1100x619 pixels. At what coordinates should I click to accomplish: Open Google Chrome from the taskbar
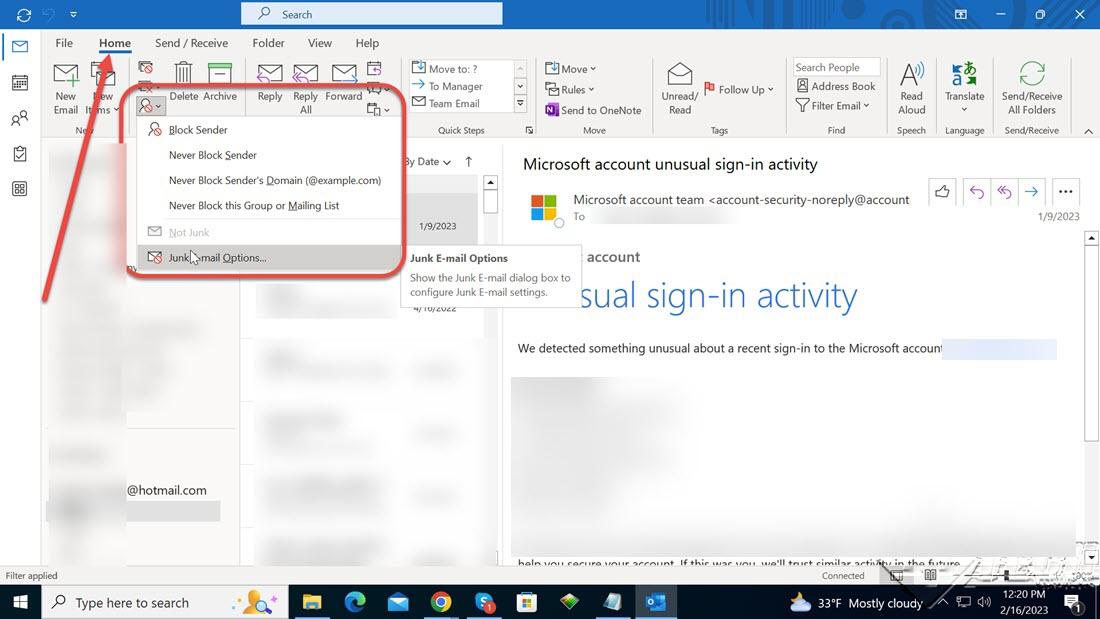[441, 602]
